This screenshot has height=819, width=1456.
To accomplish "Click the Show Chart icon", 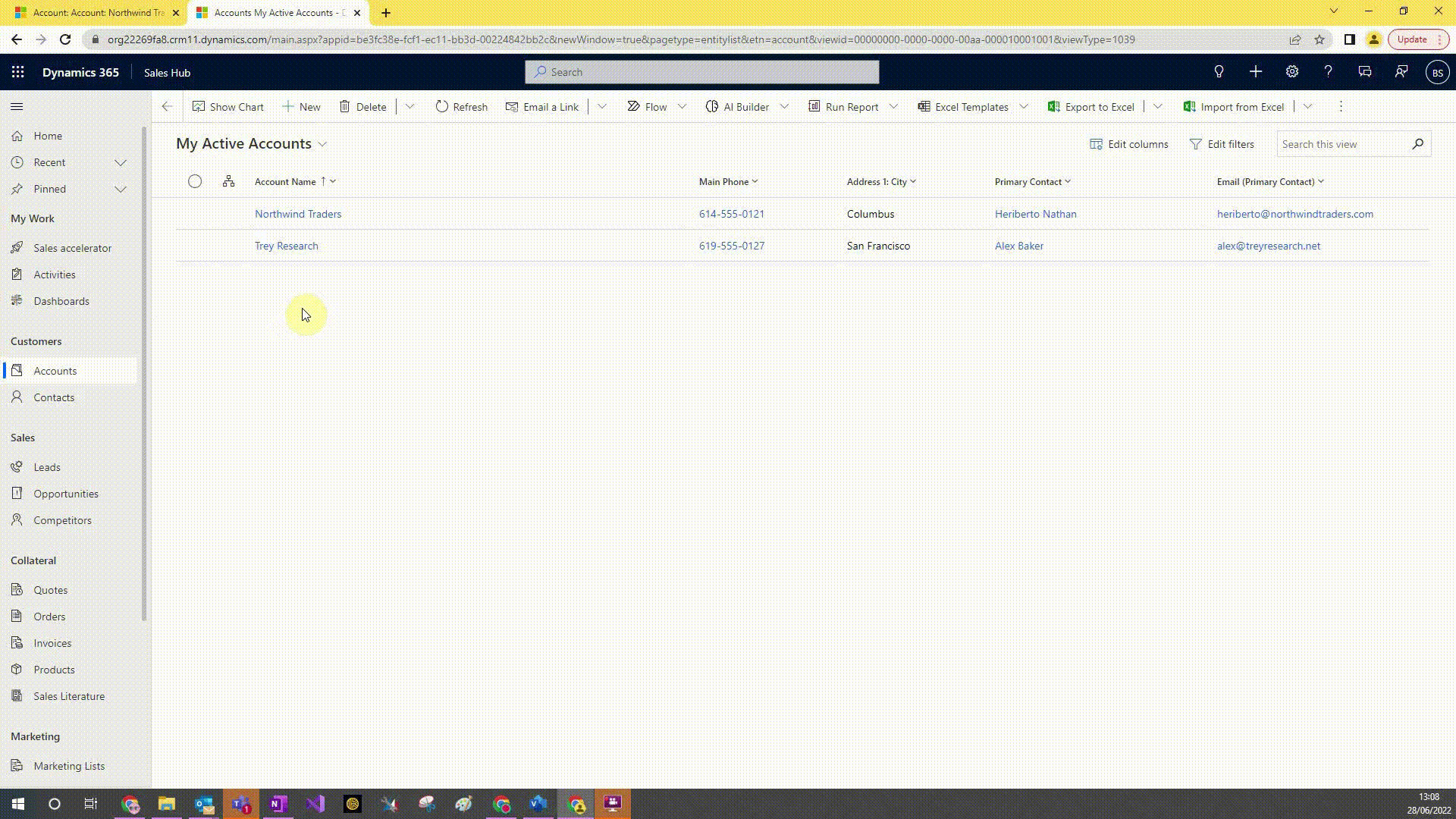I will (199, 107).
